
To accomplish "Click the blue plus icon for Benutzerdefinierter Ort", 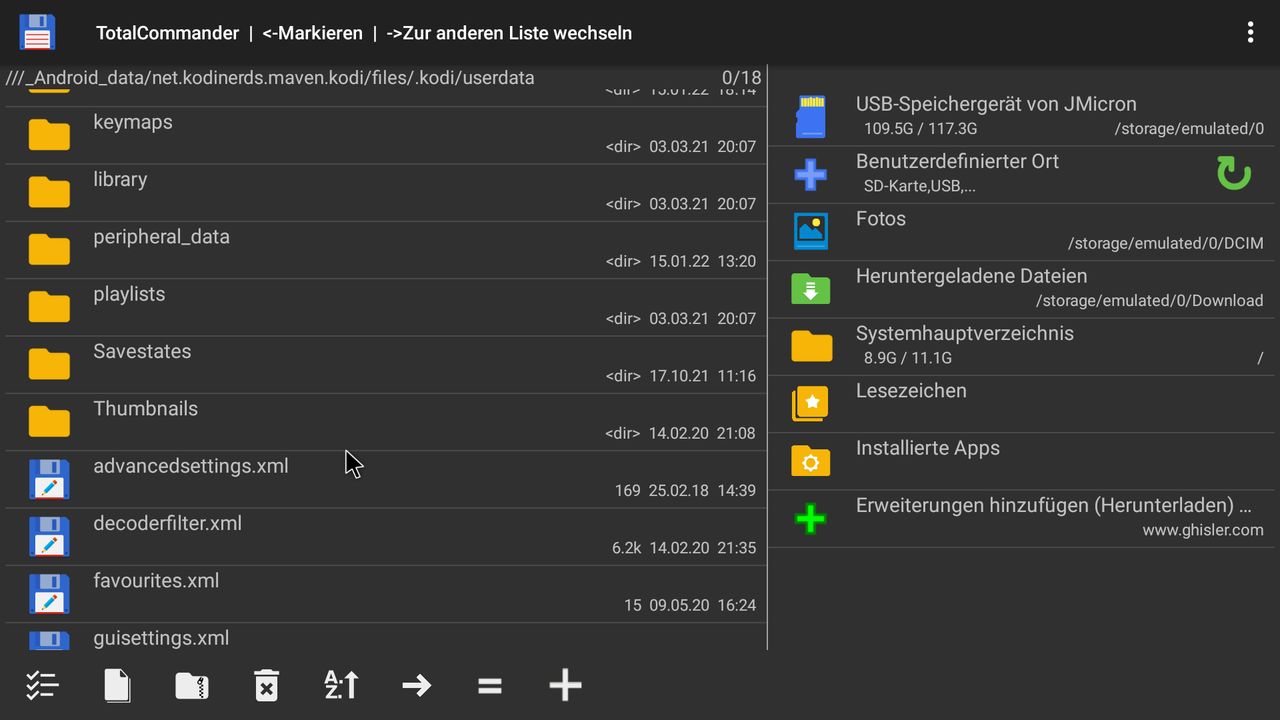I will (810, 174).
